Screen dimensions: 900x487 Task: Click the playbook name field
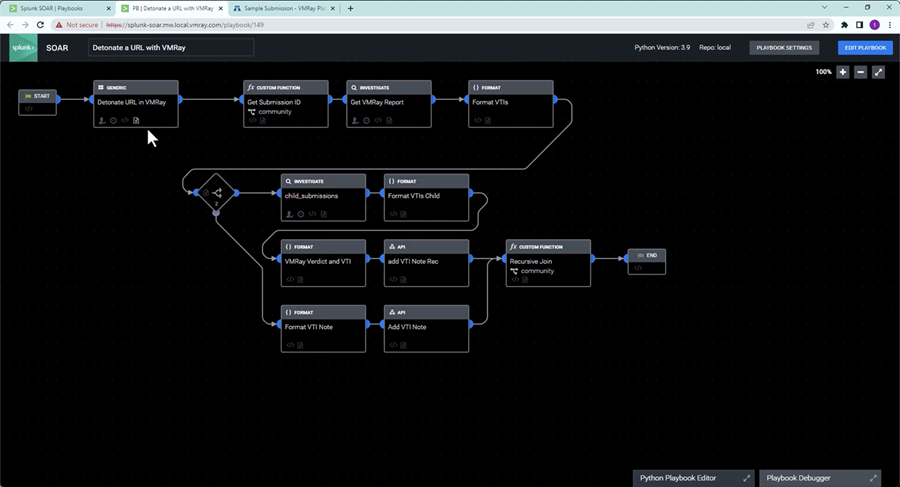pyautogui.click(x=171, y=48)
